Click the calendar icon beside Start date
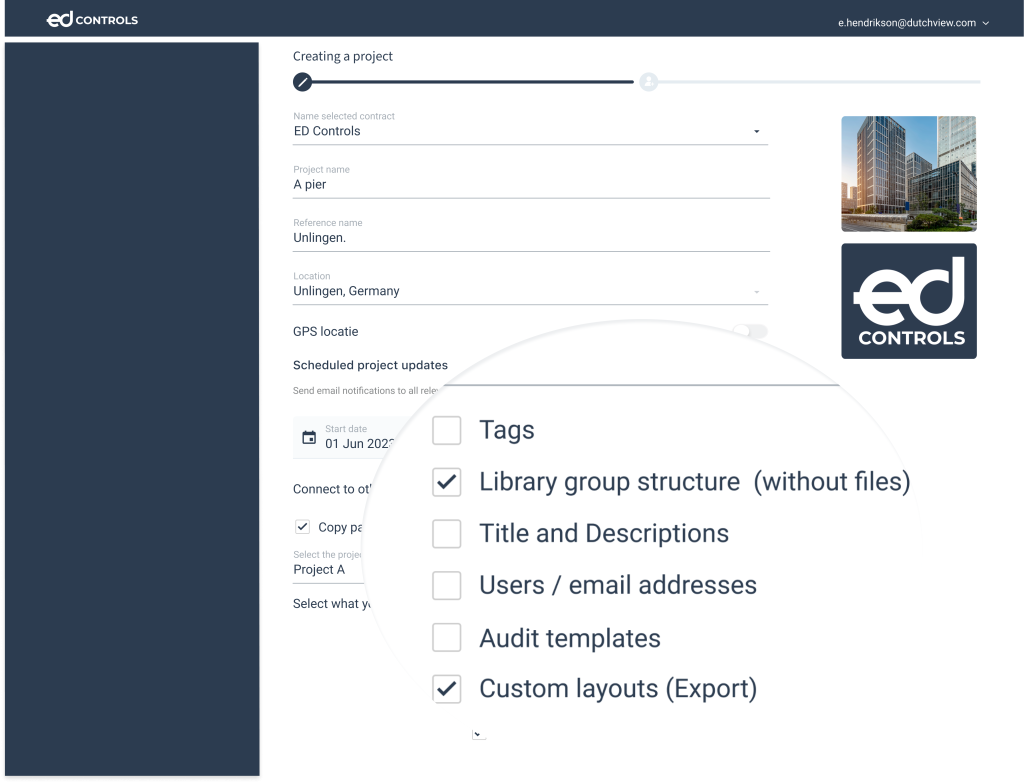 pyautogui.click(x=309, y=438)
